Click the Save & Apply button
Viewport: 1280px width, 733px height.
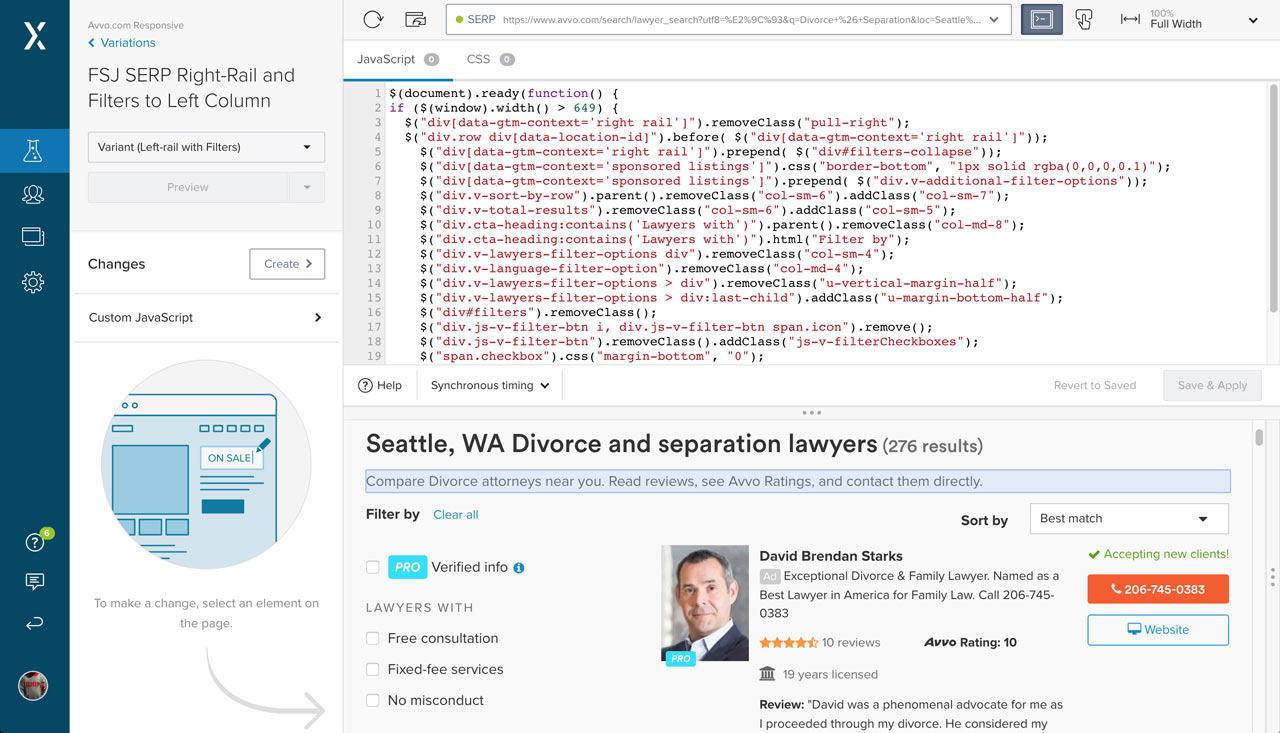click(x=1212, y=385)
